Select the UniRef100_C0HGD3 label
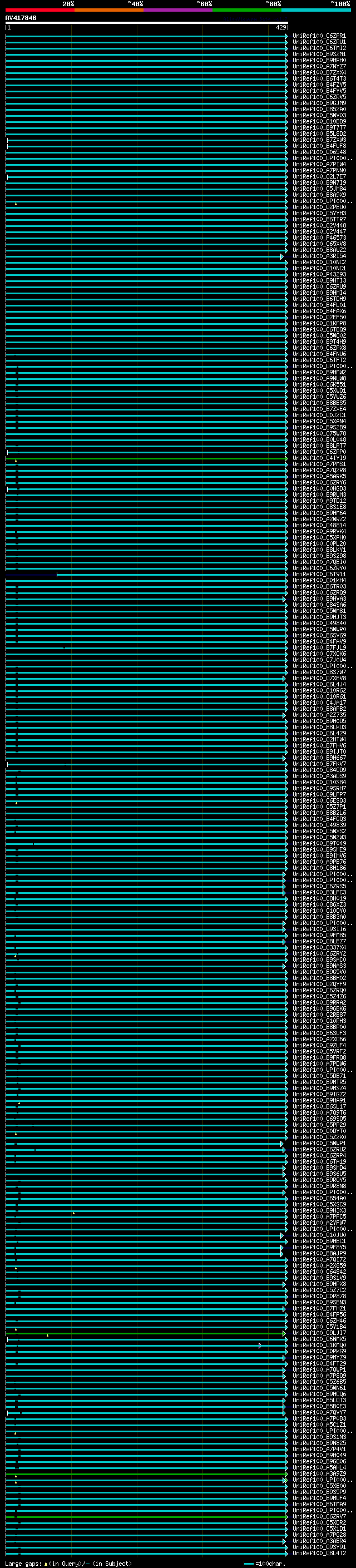Image resolution: width=356 pixels, height=1568 pixels. [319, 489]
